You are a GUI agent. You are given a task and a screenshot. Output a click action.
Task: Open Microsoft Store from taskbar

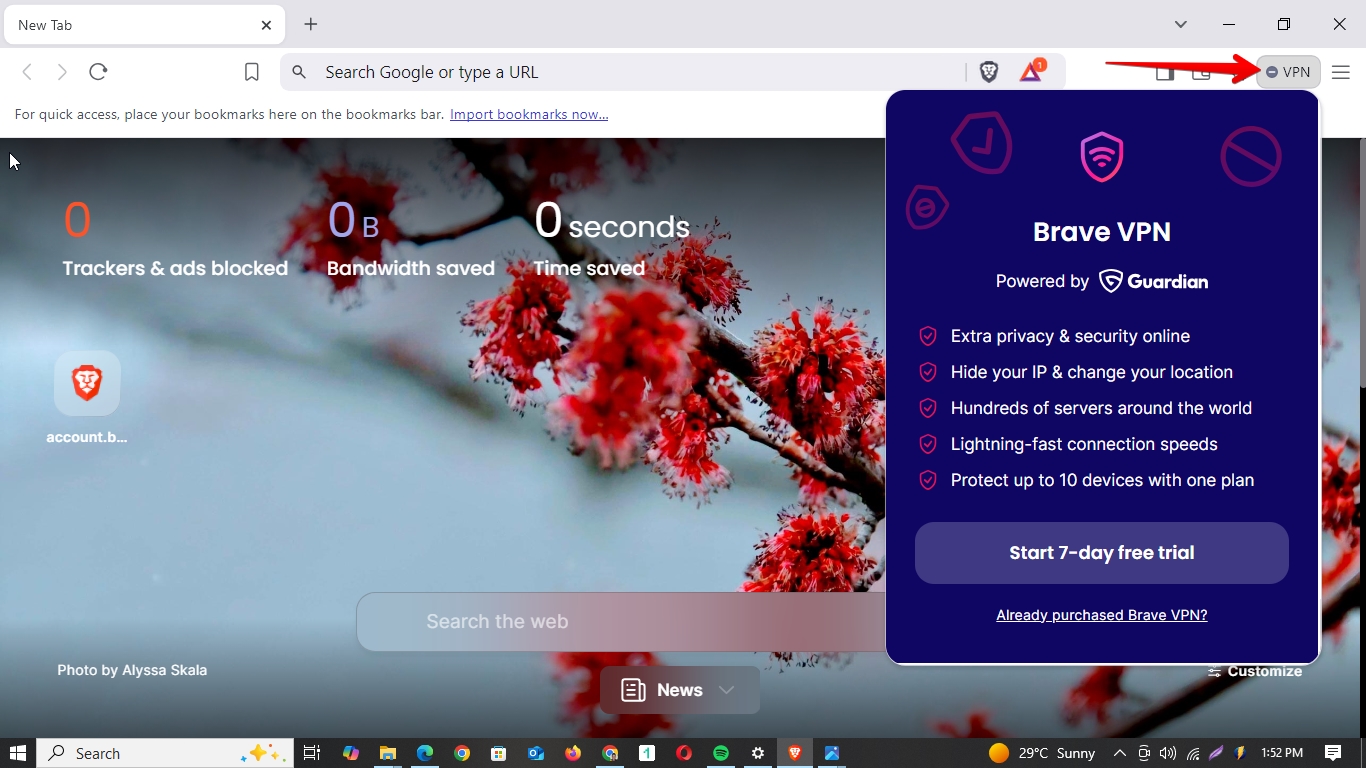(x=499, y=753)
